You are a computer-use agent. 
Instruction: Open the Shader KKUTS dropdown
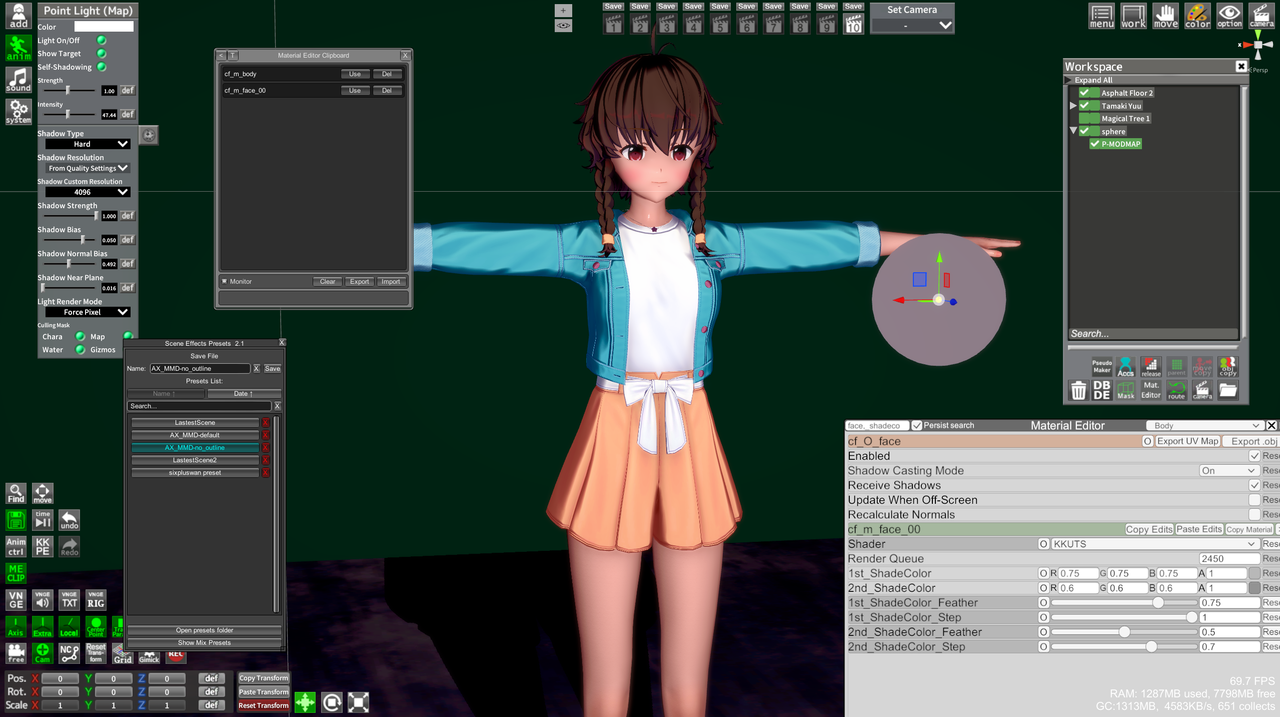point(1155,544)
